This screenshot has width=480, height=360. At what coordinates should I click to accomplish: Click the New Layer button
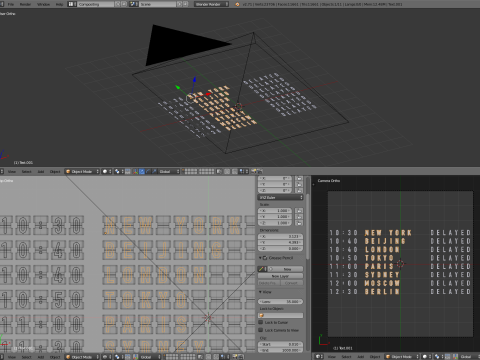coord(281,276)
